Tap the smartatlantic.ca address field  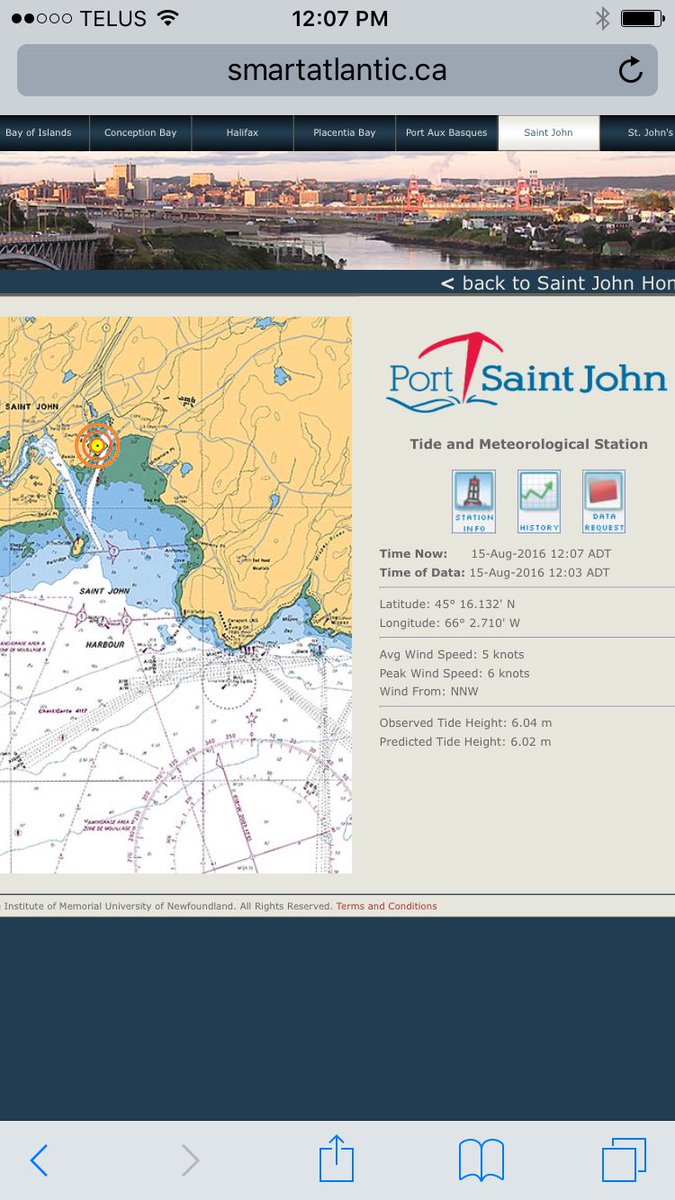pos(337,70)
